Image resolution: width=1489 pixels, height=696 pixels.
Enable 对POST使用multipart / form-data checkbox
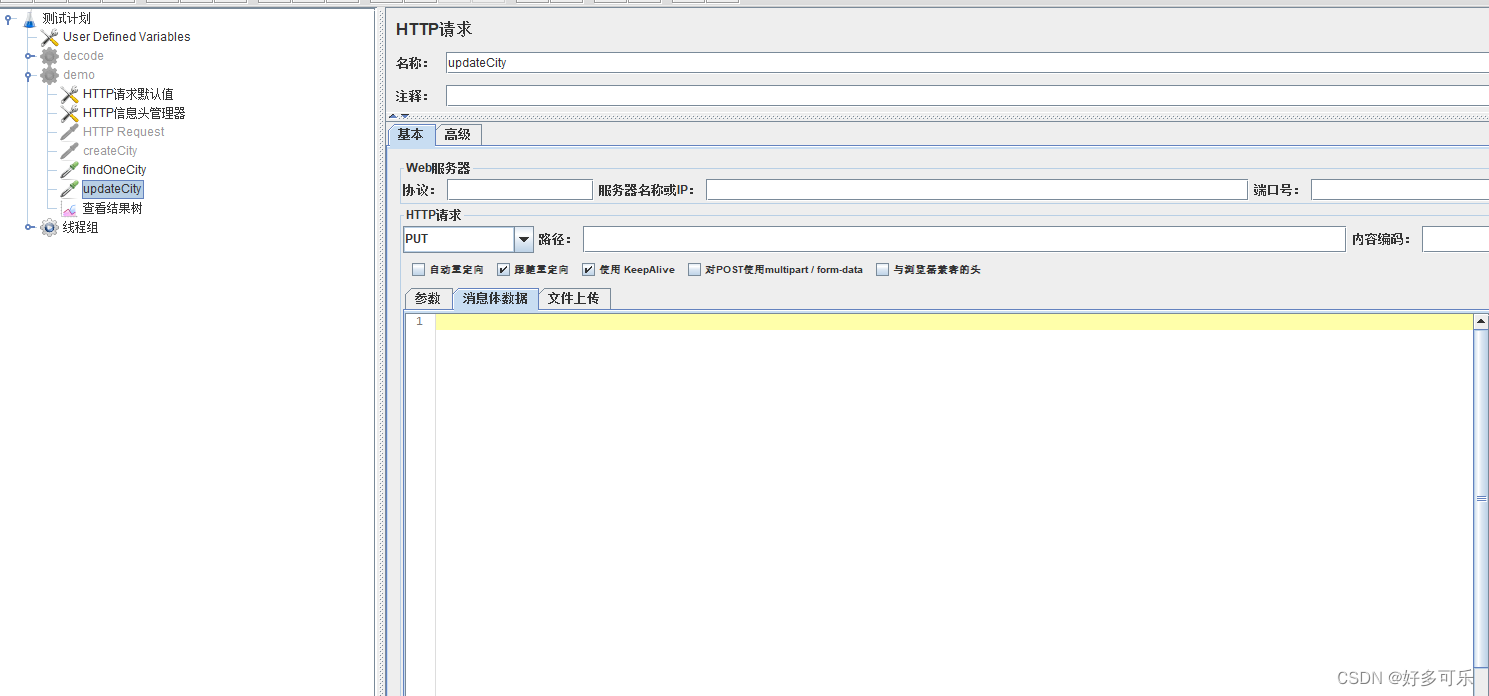(x=694, y=270)
